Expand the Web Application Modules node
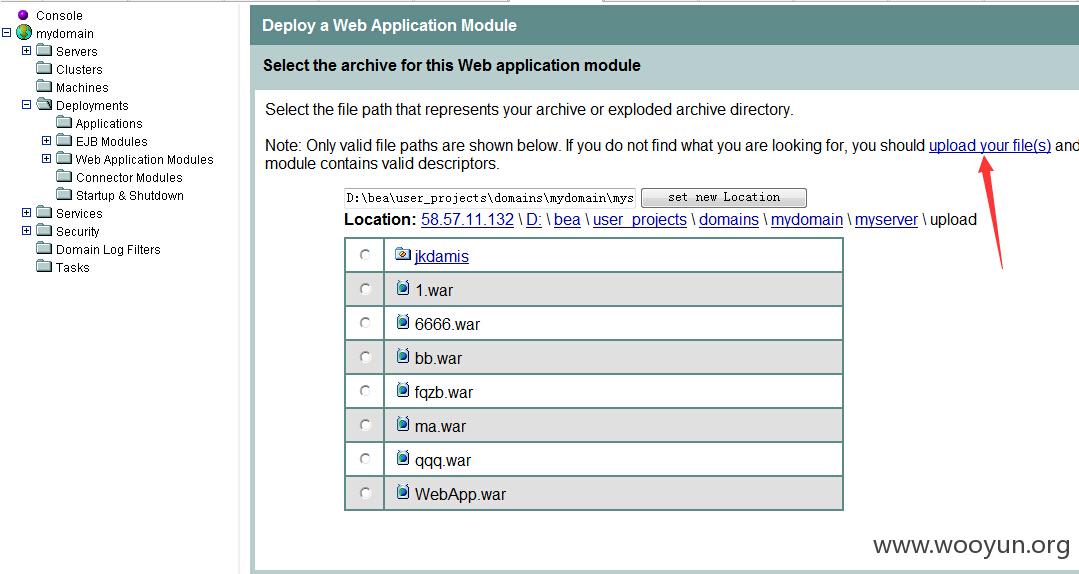Viewport: 1079px width, 574px height. 46,158
